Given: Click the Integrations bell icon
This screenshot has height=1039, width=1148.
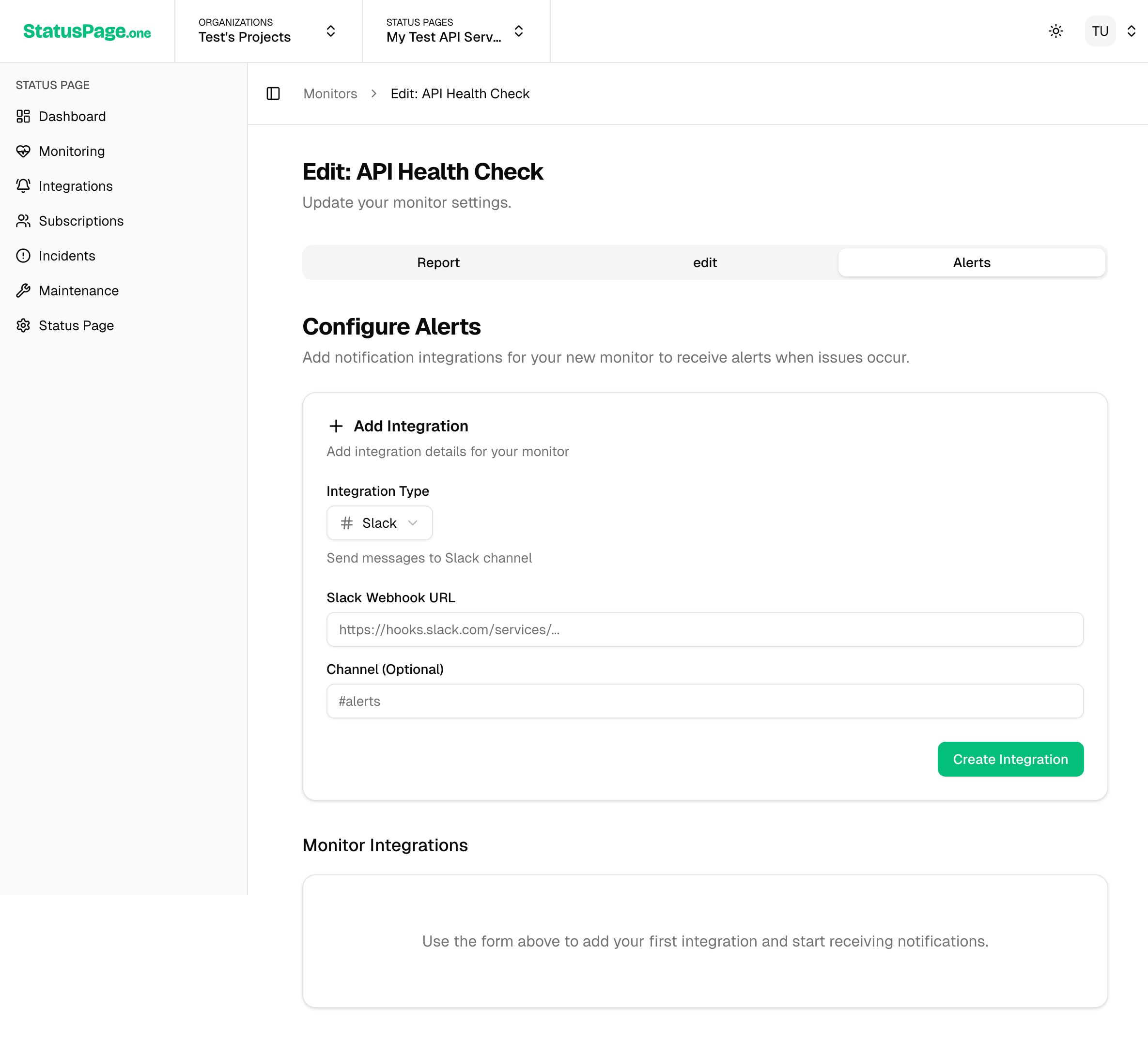Looking at the screenshot, I should 23,185.
